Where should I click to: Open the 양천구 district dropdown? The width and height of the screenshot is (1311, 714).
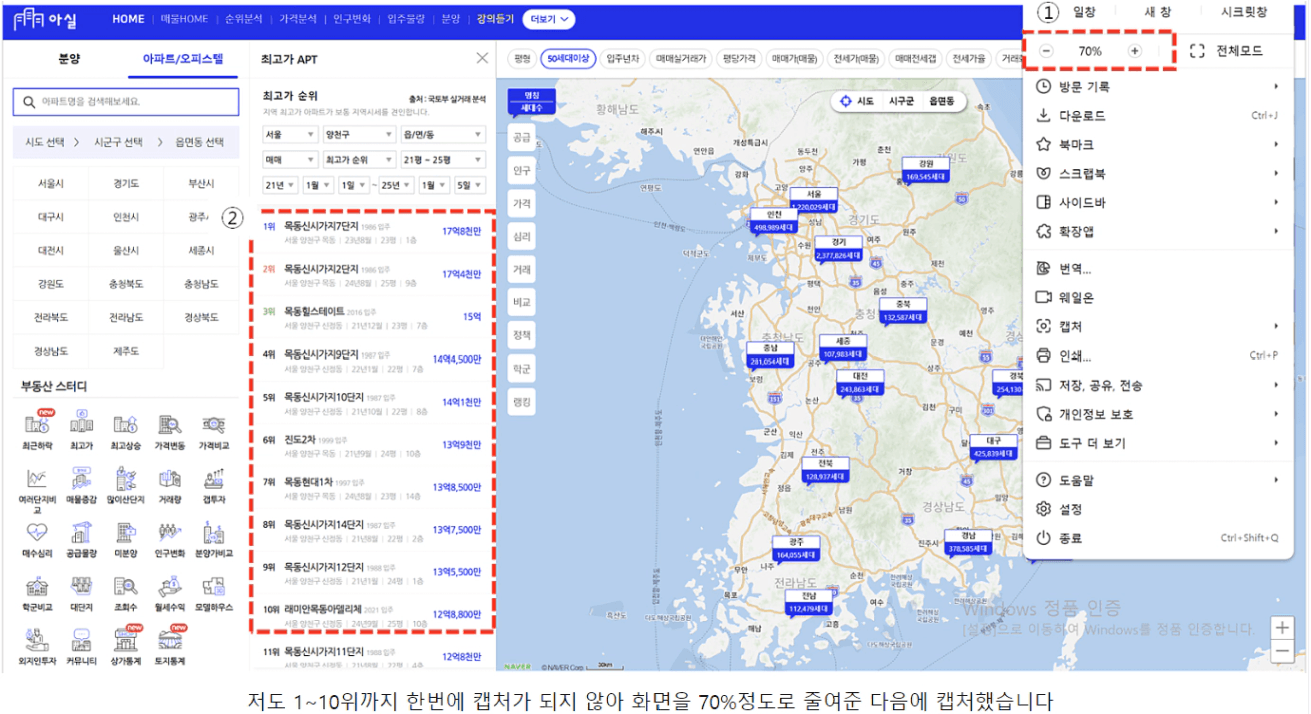tap(359, 134)
